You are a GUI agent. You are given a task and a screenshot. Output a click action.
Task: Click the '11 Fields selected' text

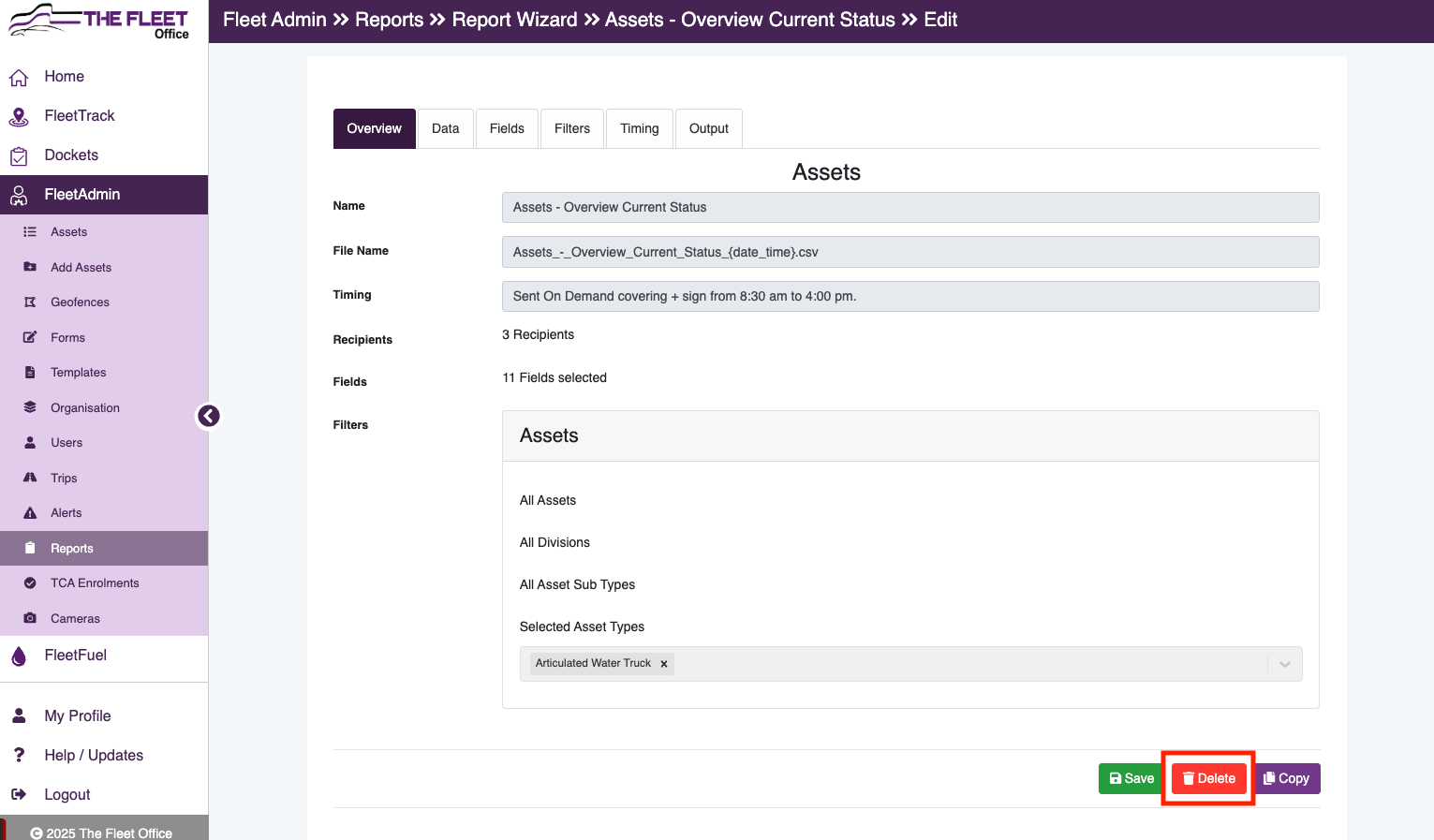click(x=554, y=377)
